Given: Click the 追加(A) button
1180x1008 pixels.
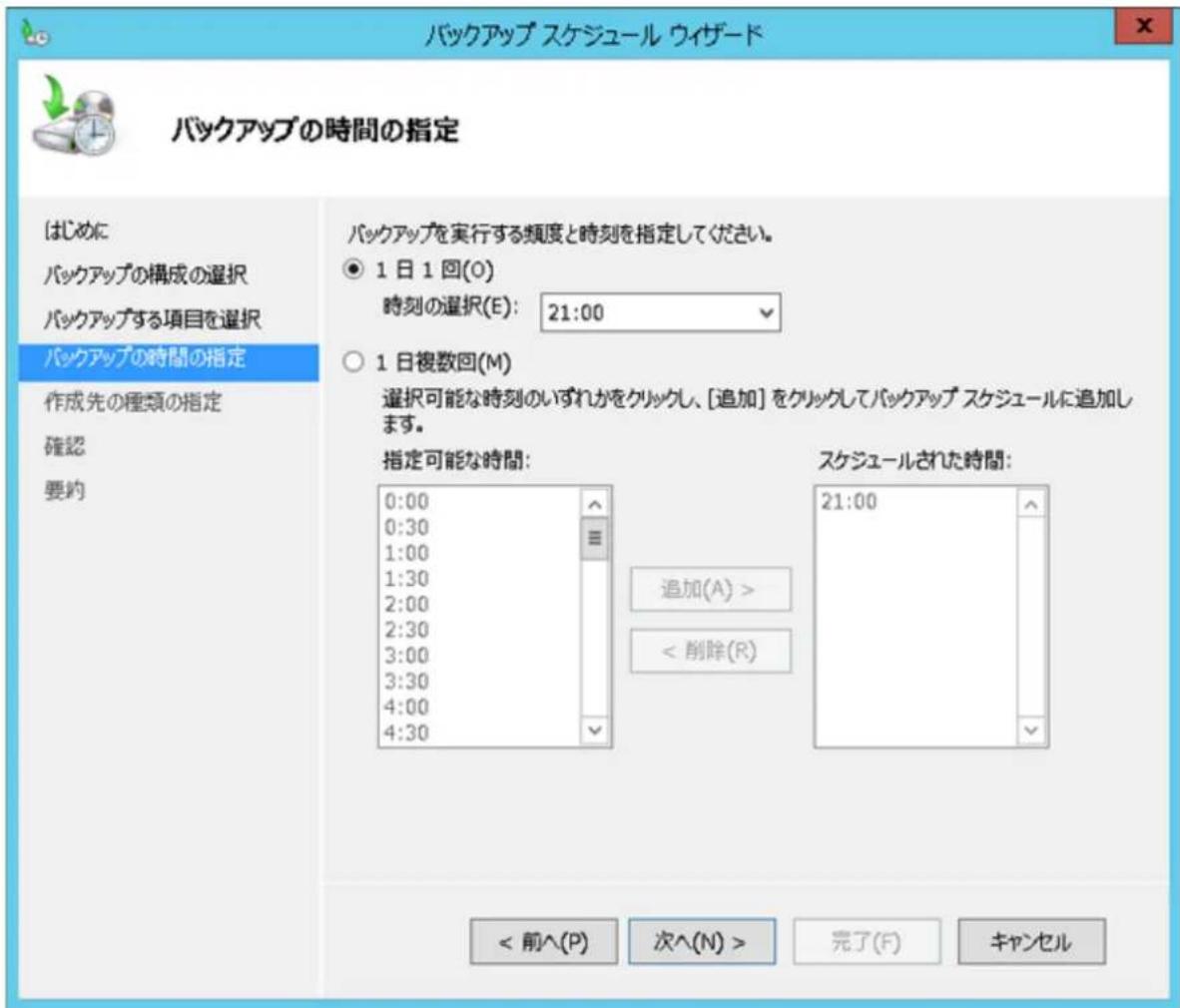Looking at the screenshot, I should (x=711, y=589).
